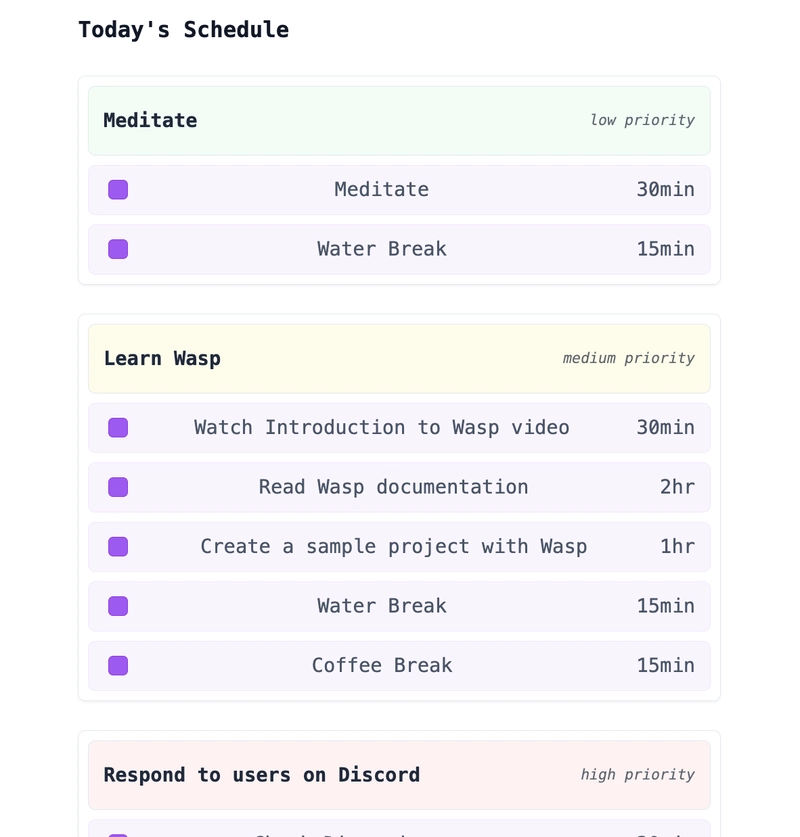Image resolution: width=800 pixels, height=837 pixels.
Task: Click the Coffee Break subtask text
Action: tap(382, 666)
